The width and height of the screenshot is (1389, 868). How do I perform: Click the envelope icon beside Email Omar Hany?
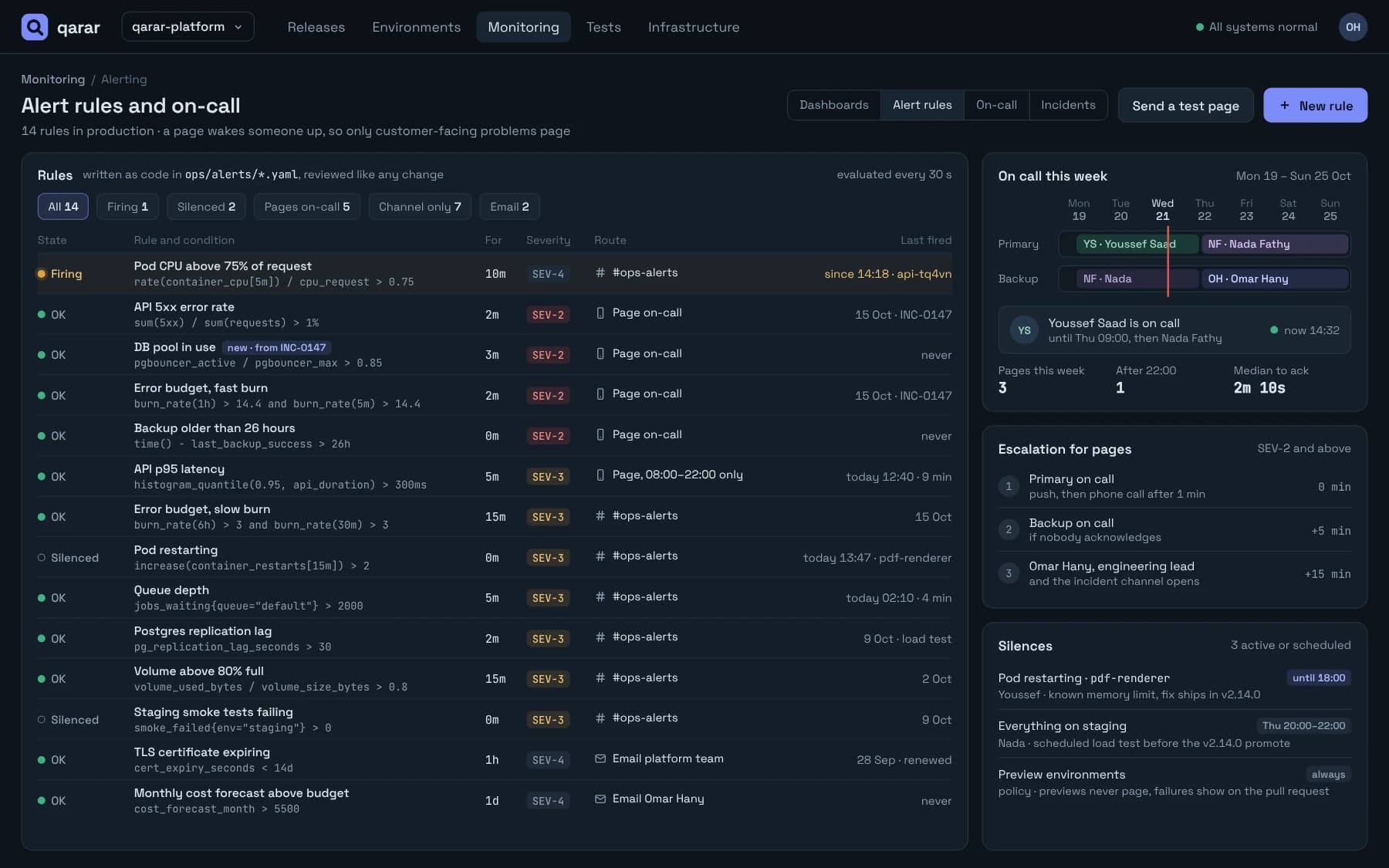click(x=600, y=799)
